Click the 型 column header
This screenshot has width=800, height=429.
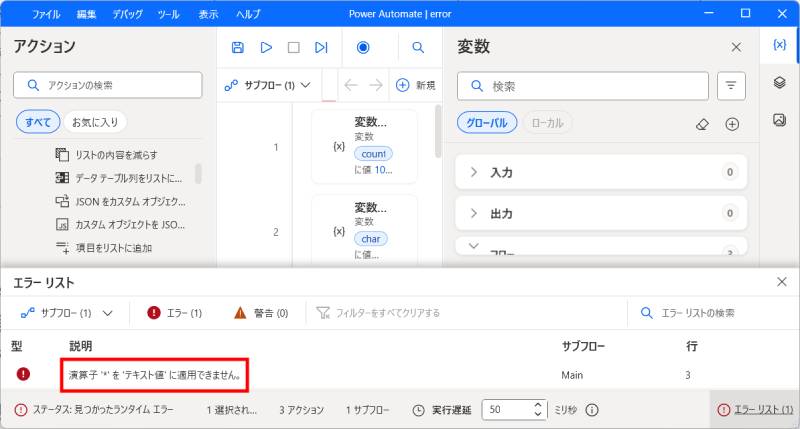17,346
